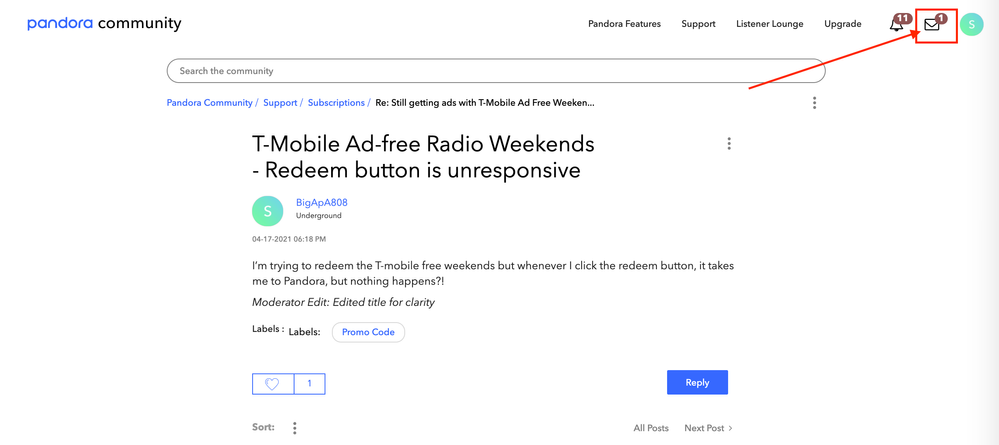Viewport: 999px width, 445px height.
Task: Go to the Listener Lounge
Action: coord(769,24)
